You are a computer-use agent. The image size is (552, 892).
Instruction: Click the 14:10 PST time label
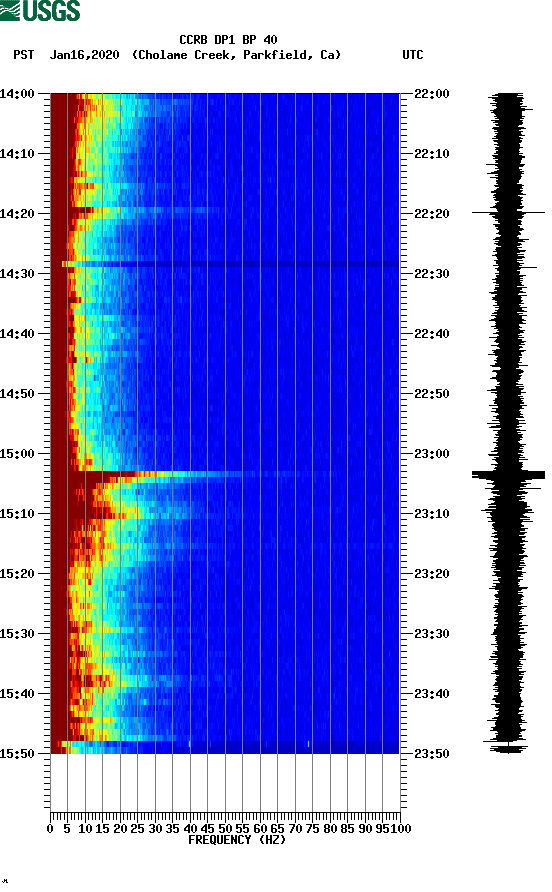[17, 154]
